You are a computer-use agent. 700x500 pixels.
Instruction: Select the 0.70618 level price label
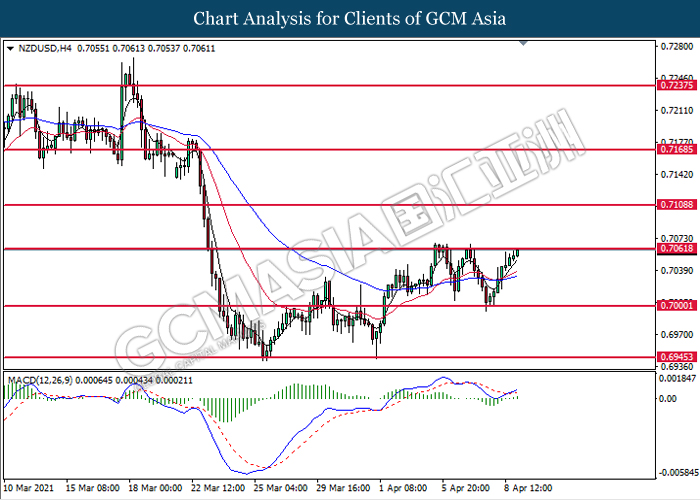[677, 248]
